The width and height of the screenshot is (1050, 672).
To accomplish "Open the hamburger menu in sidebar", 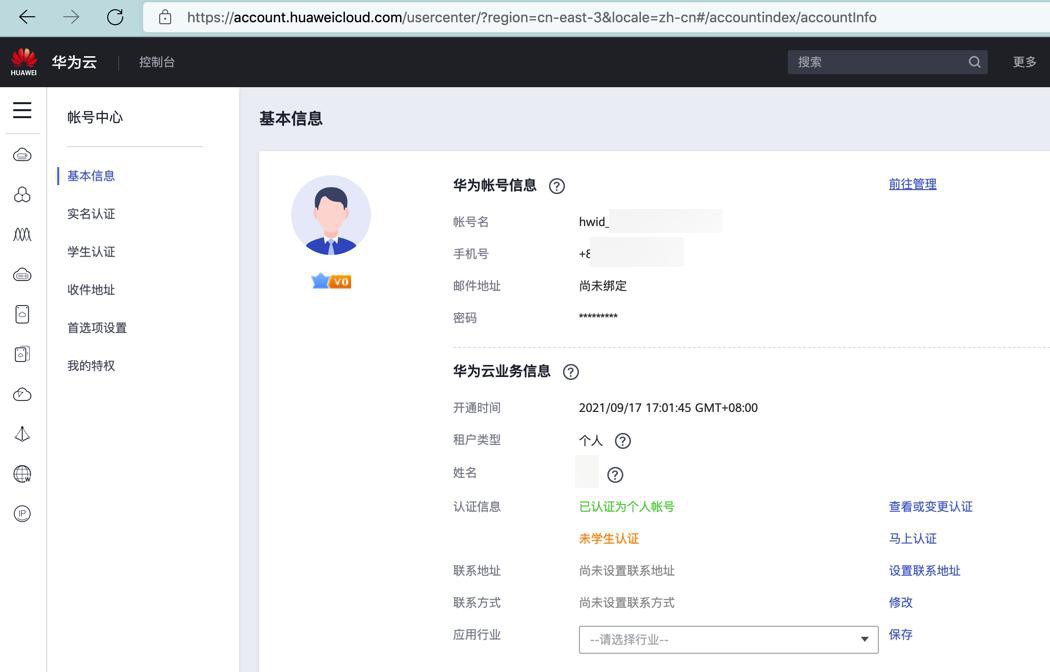I will pos(22,110).
